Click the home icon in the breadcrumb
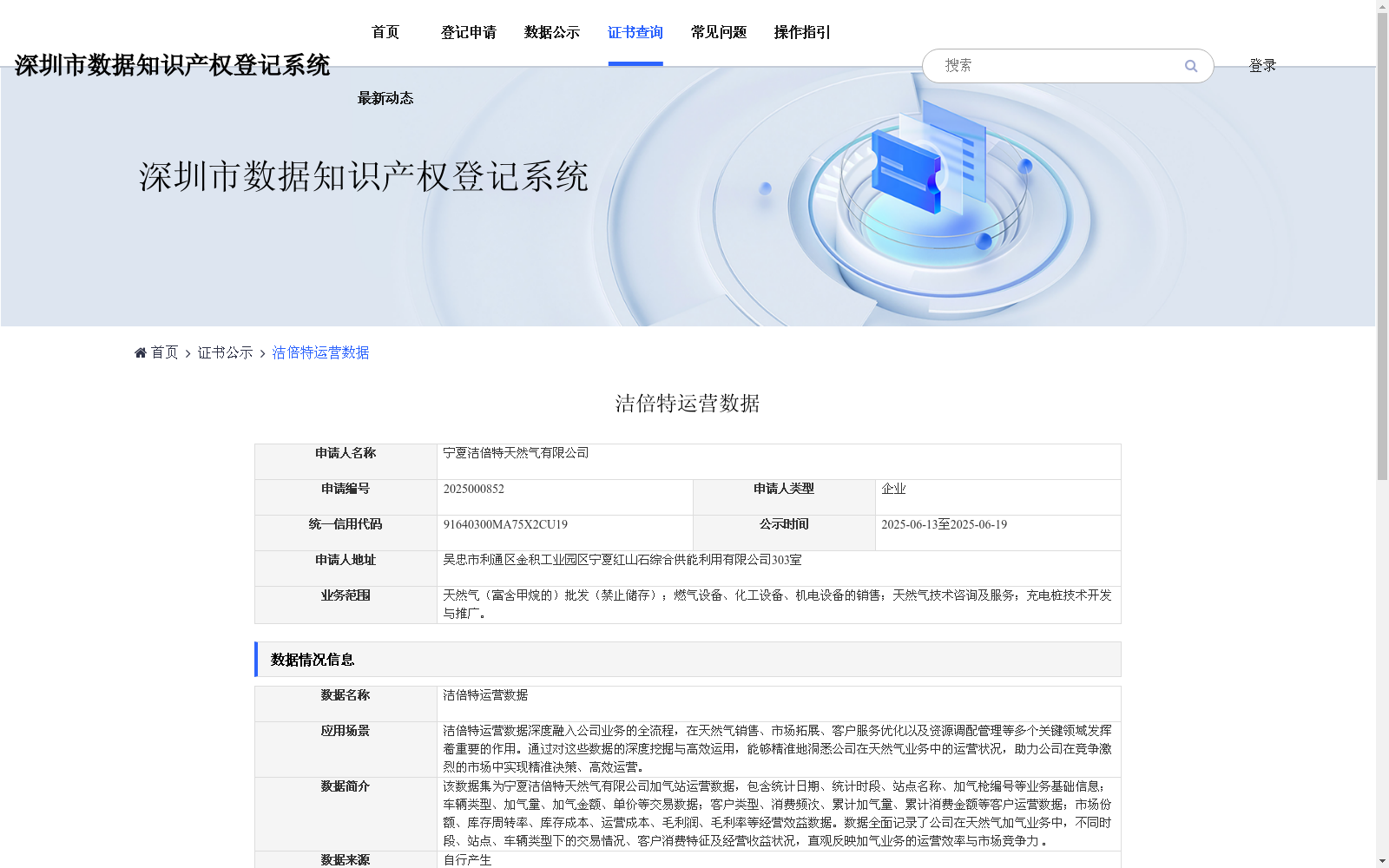Screen dimensions: 1389x868 140,352
